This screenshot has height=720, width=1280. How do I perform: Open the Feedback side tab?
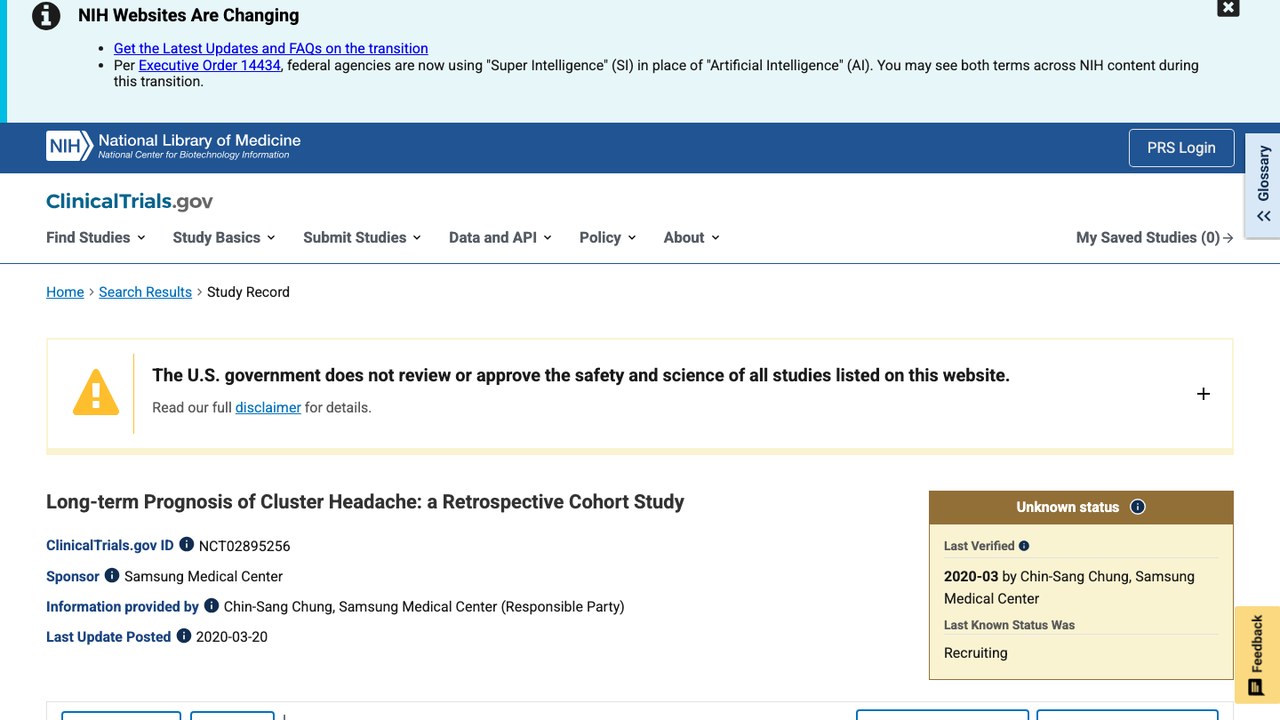pyautogui.click(x=1257, y=655)
